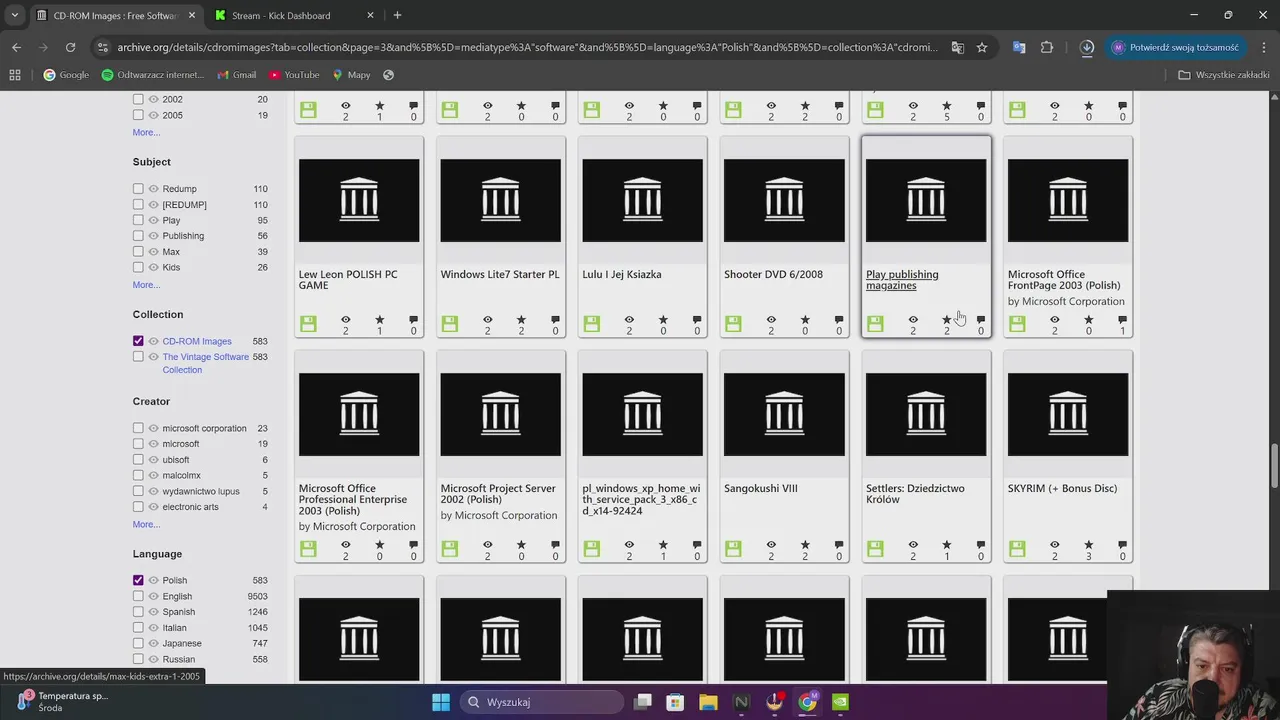Open Chrome from the taskbar
Screen dimensions: 1280x720
tap(807, 702)
